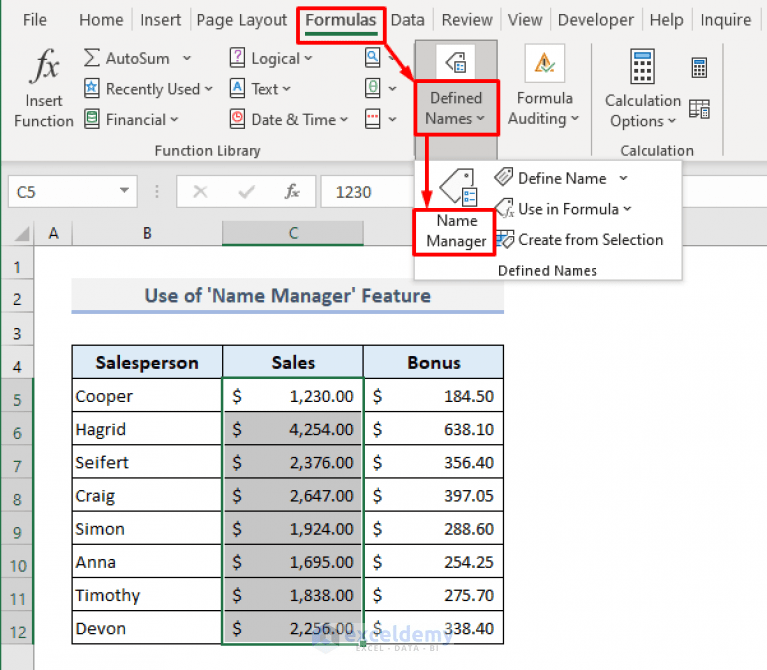
Task: Switch to the Review tab
Action: [x=467, y=20]
